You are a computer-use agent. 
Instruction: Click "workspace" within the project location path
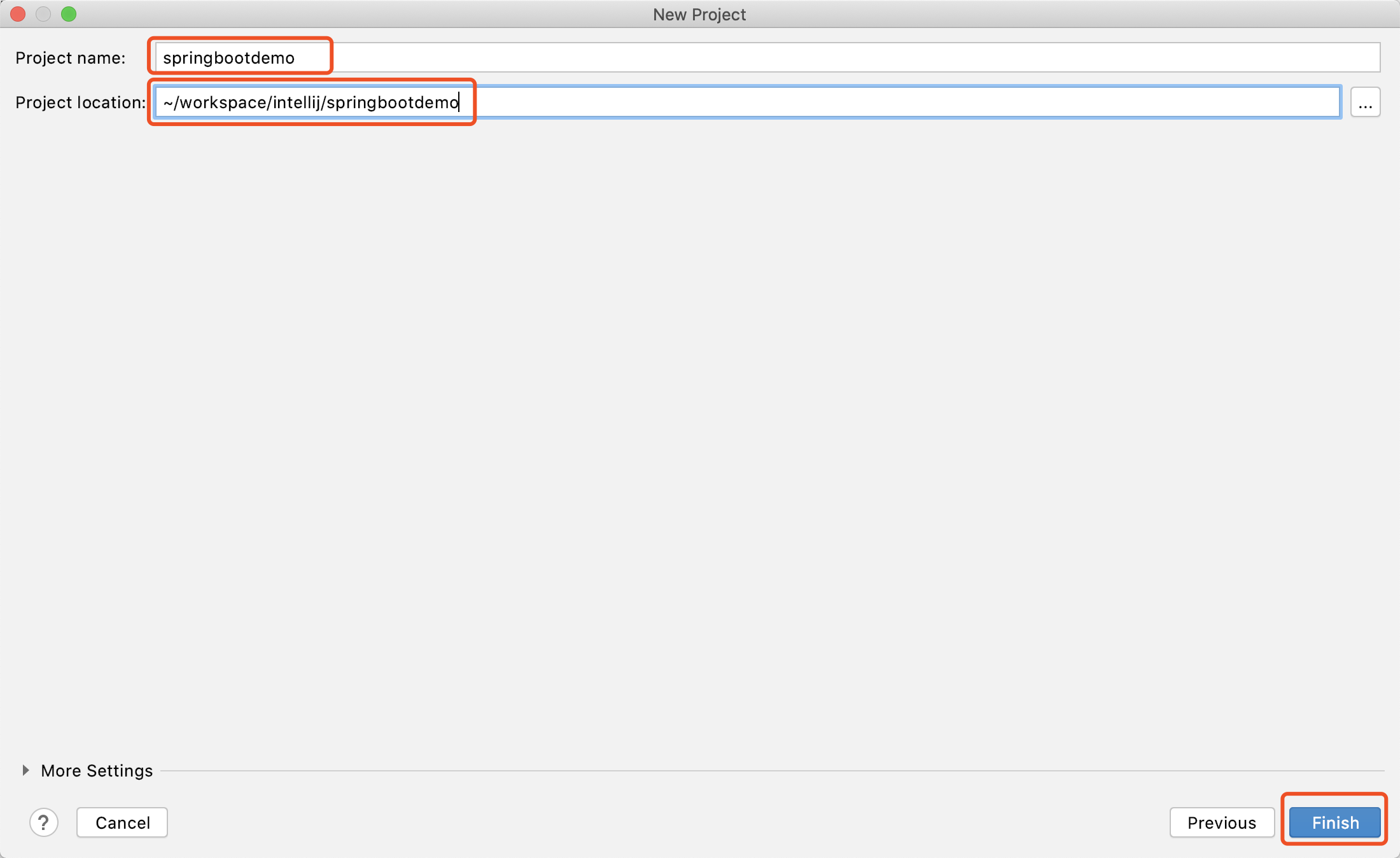[223, 102]
